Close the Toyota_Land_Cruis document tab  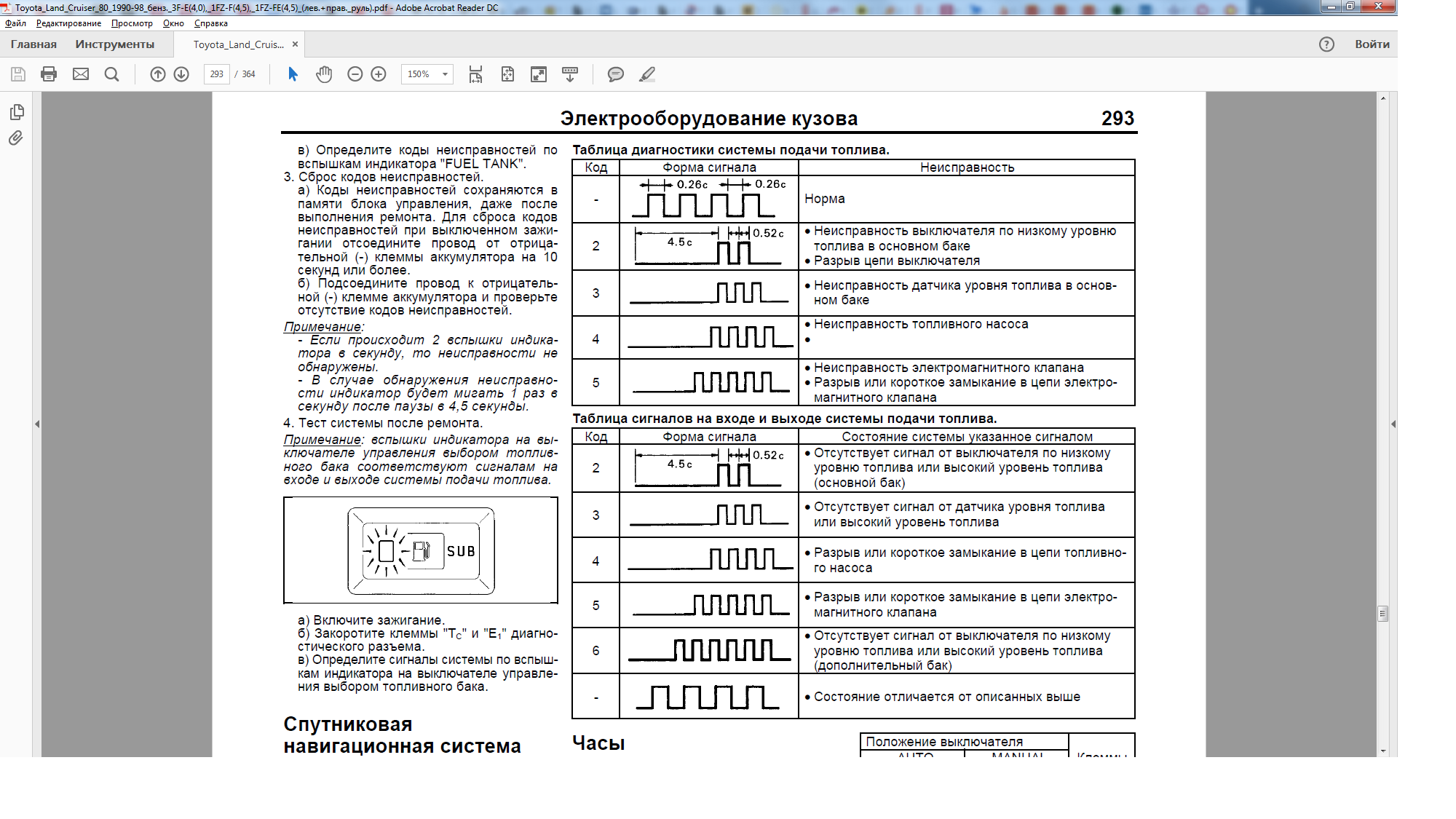click(x=295, y=44)
